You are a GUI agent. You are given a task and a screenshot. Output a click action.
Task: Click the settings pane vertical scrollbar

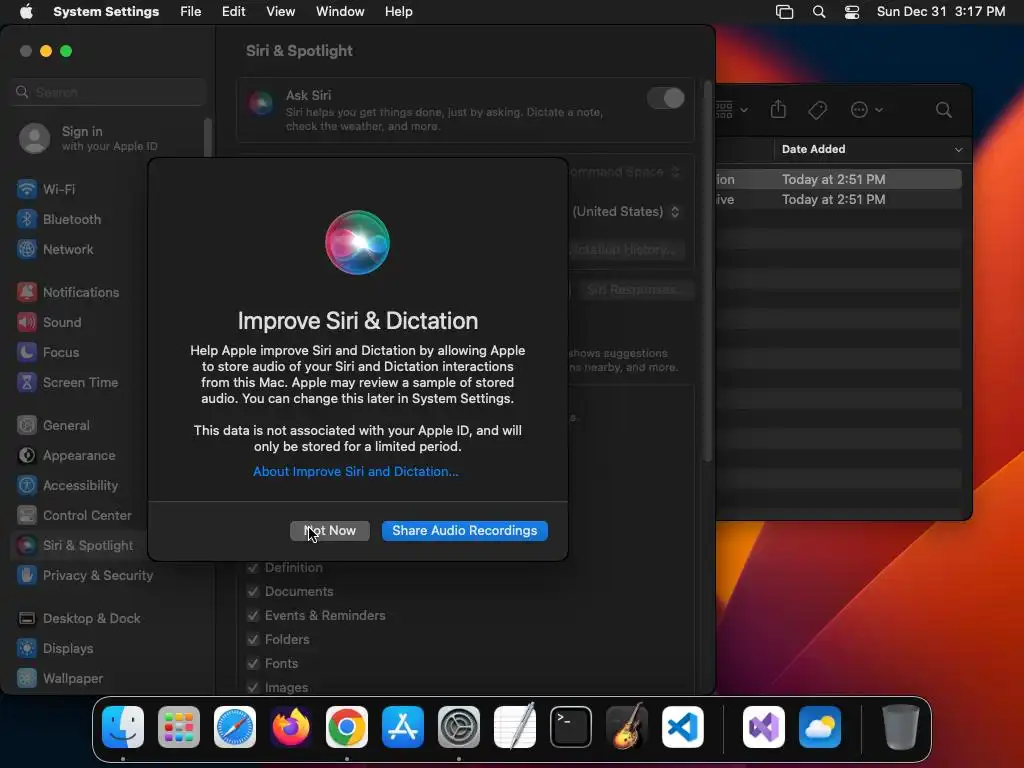[707, 271]
